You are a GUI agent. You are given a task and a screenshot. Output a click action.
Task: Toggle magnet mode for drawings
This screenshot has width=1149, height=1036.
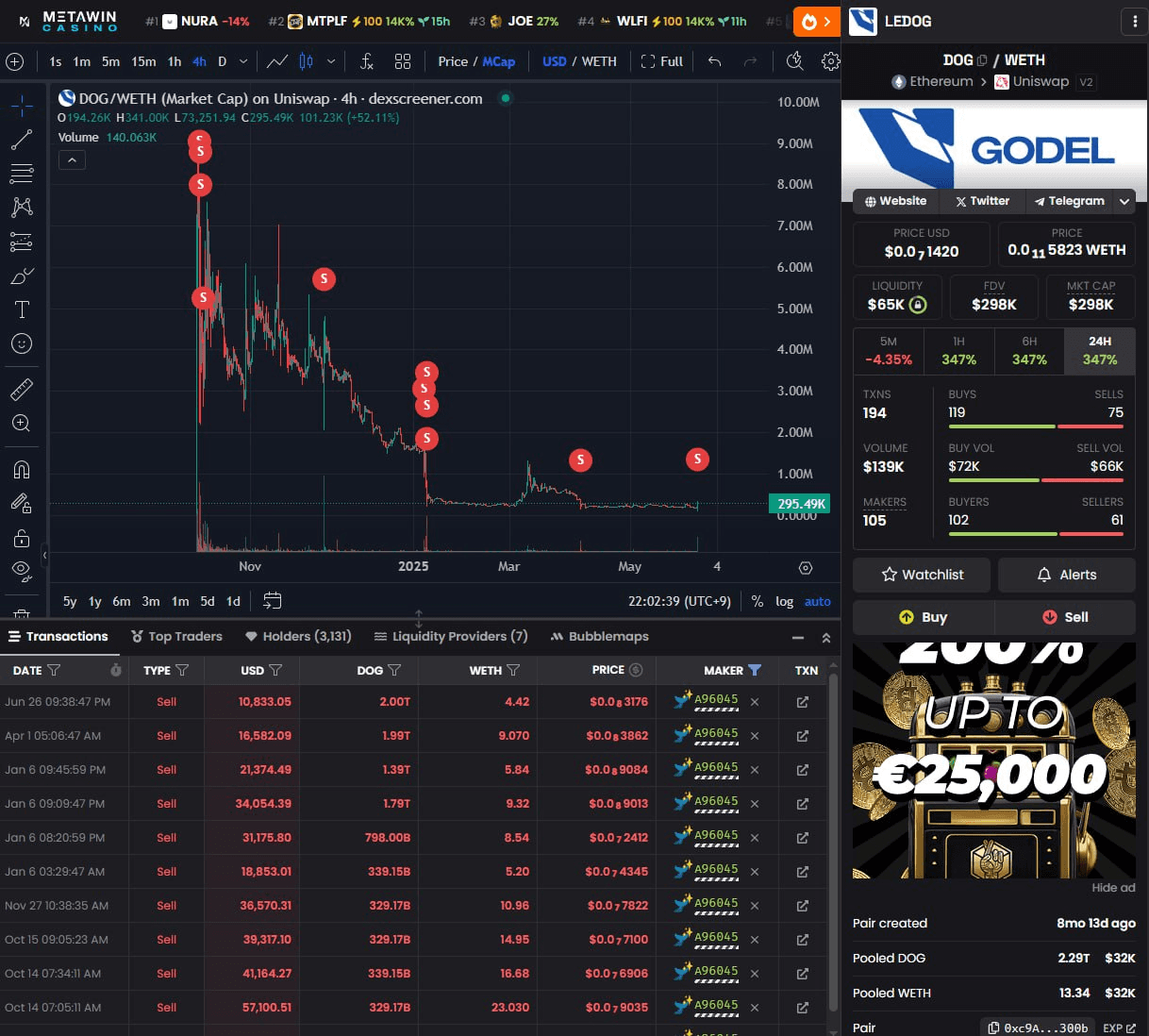coord(22,469)
